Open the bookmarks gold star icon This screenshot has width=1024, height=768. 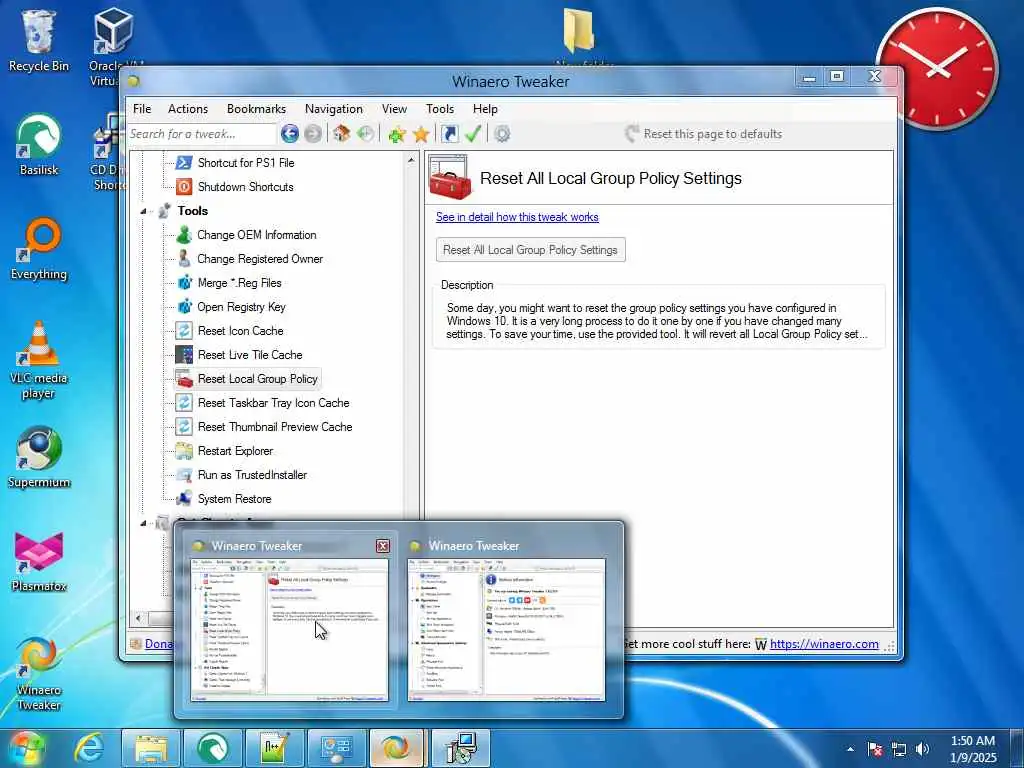click(x=421, y=134)
